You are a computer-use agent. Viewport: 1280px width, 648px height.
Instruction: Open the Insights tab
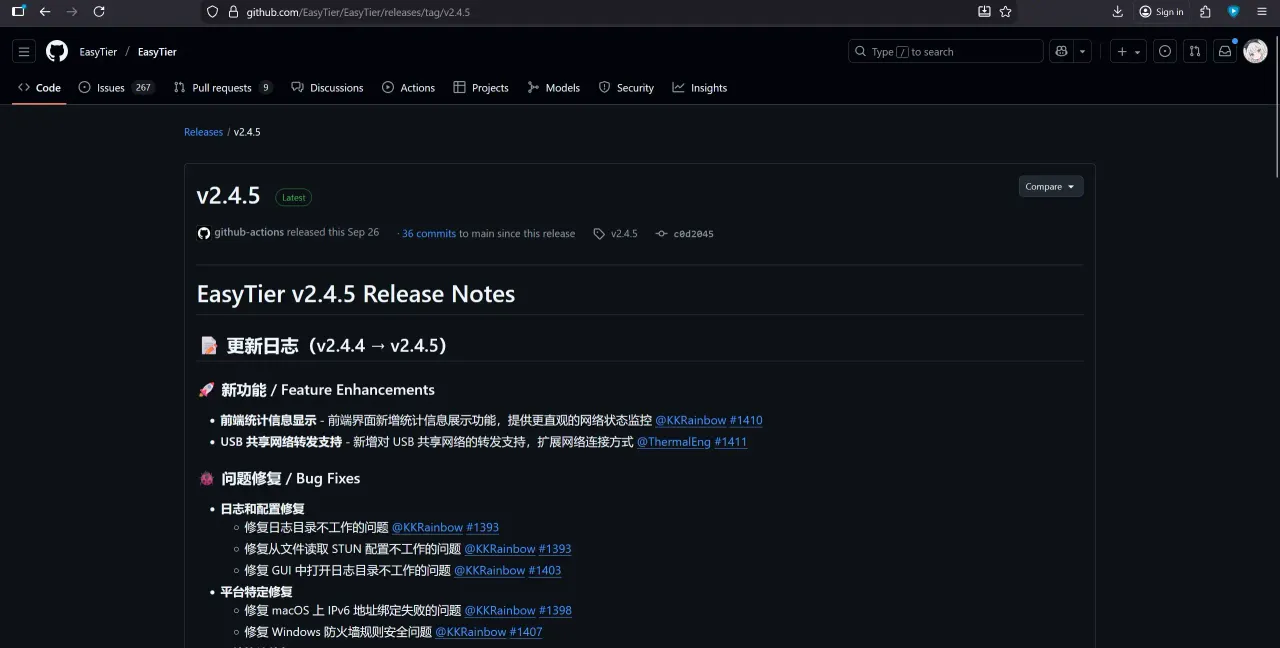[700, 88]
